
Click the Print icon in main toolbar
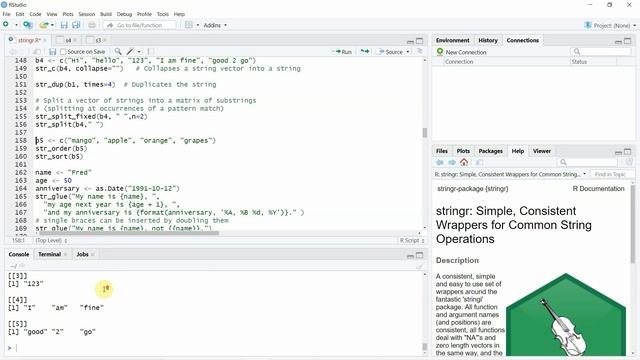click(x=92, y=25)
